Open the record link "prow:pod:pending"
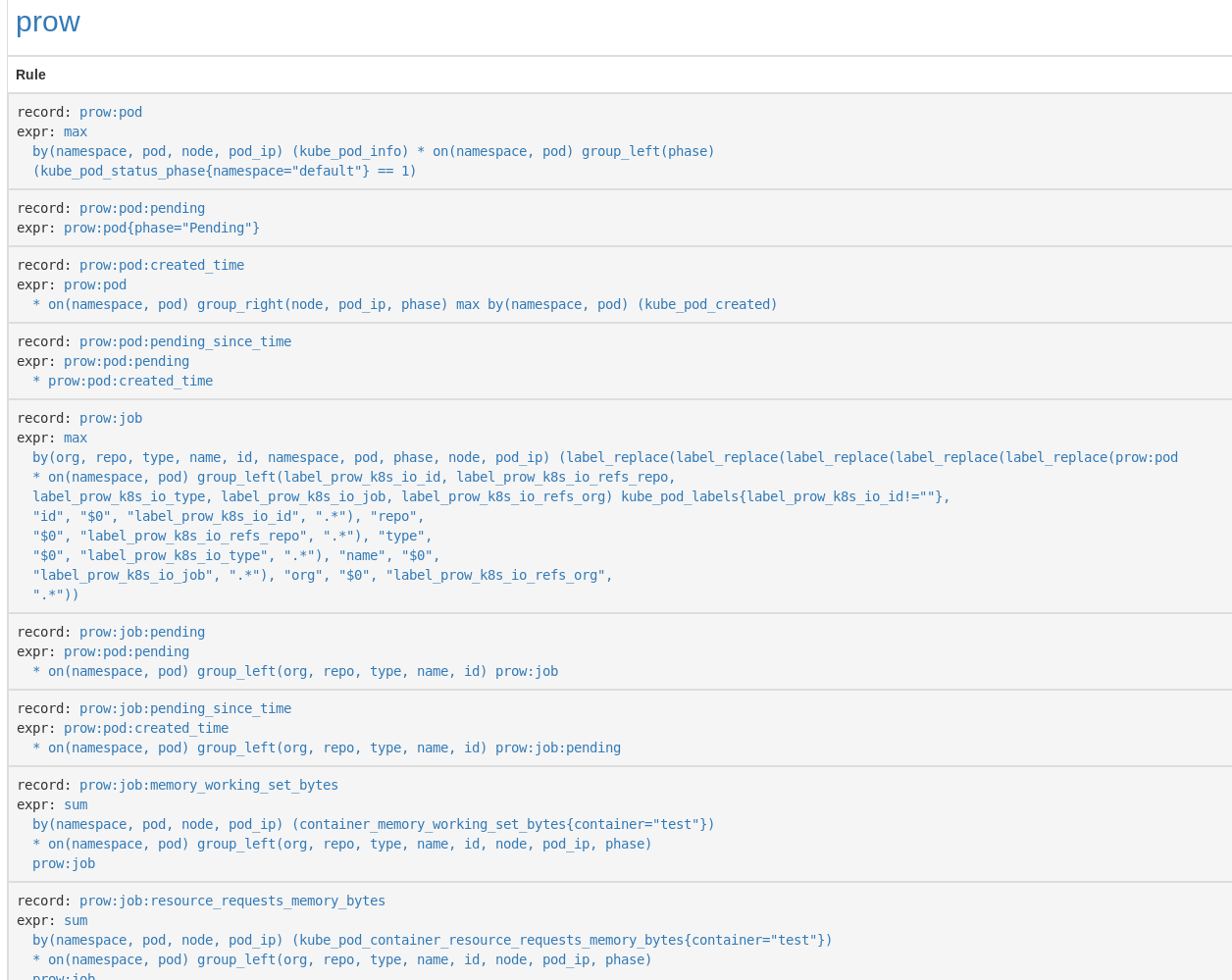The width and height of the screenshot is (1232, 980). (141, 208)
